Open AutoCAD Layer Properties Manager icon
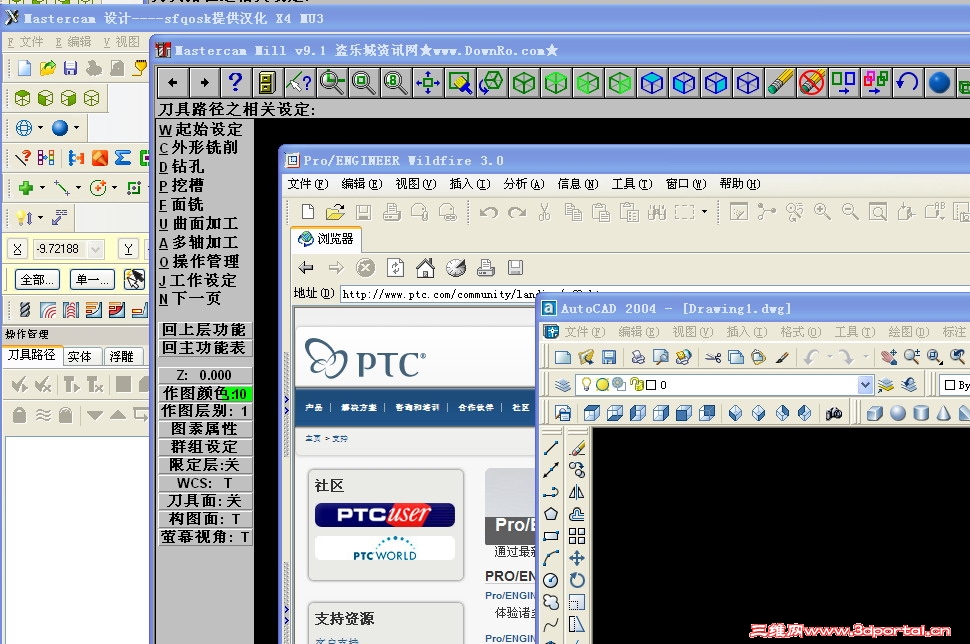 (x=562, y=385)
